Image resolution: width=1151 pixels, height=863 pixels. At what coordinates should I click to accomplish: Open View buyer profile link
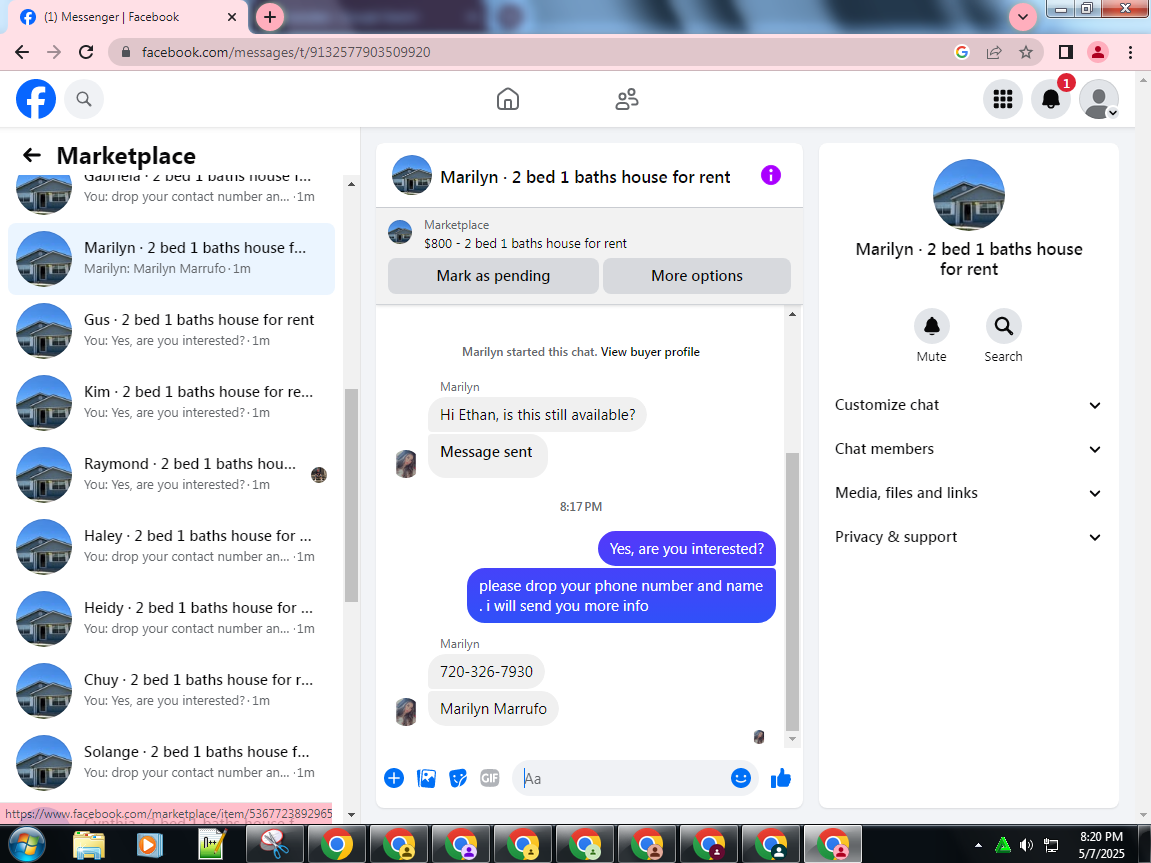[650, 352]
